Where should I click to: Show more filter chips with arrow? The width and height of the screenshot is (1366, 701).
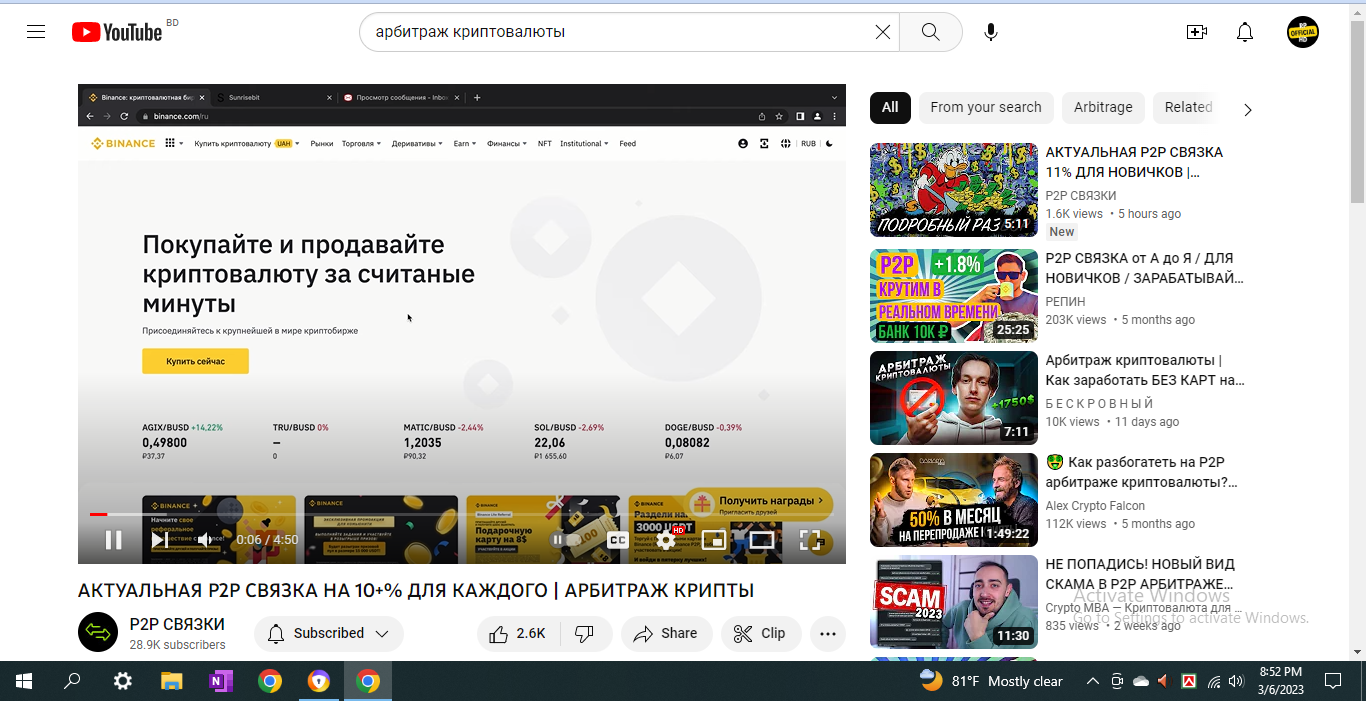[1247, 109]
